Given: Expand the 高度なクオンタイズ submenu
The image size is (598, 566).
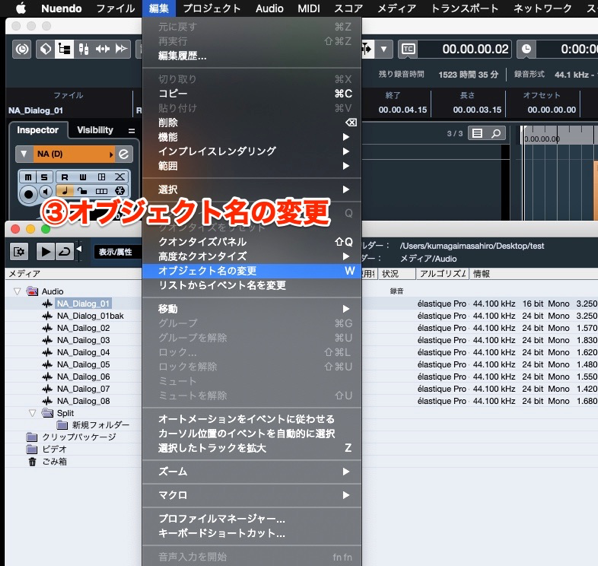Looking at the screenshot, I should pyautogui.click(x=251, y=256).
